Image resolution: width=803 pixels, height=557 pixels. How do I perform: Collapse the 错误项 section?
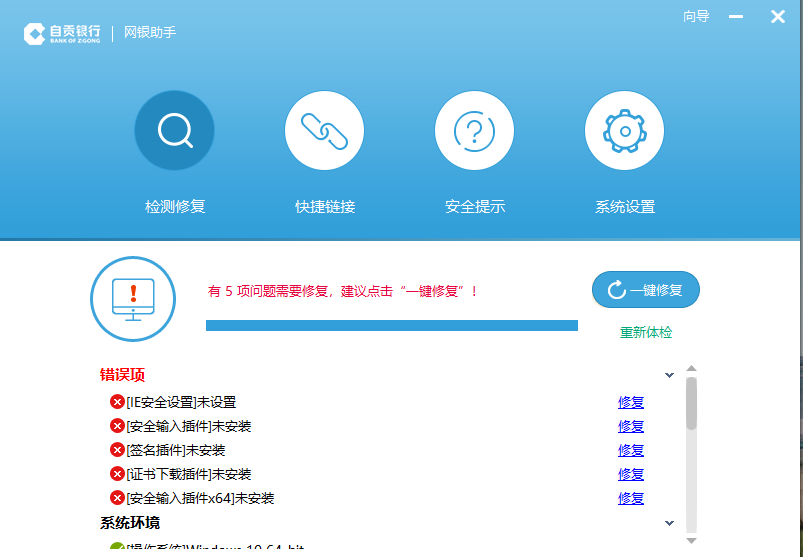(669, 375)
